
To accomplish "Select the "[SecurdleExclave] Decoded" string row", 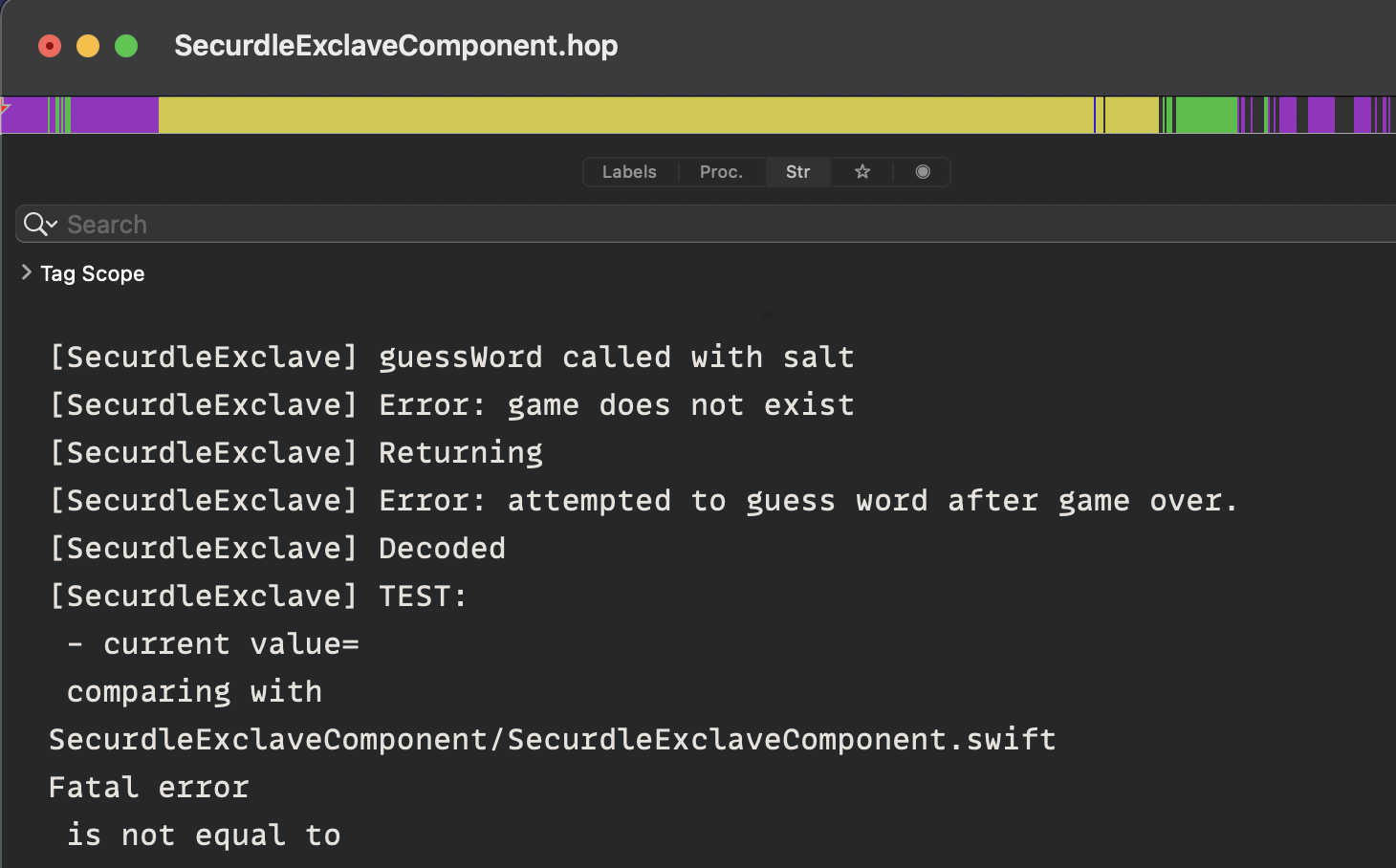I will (x=277, y=549).
